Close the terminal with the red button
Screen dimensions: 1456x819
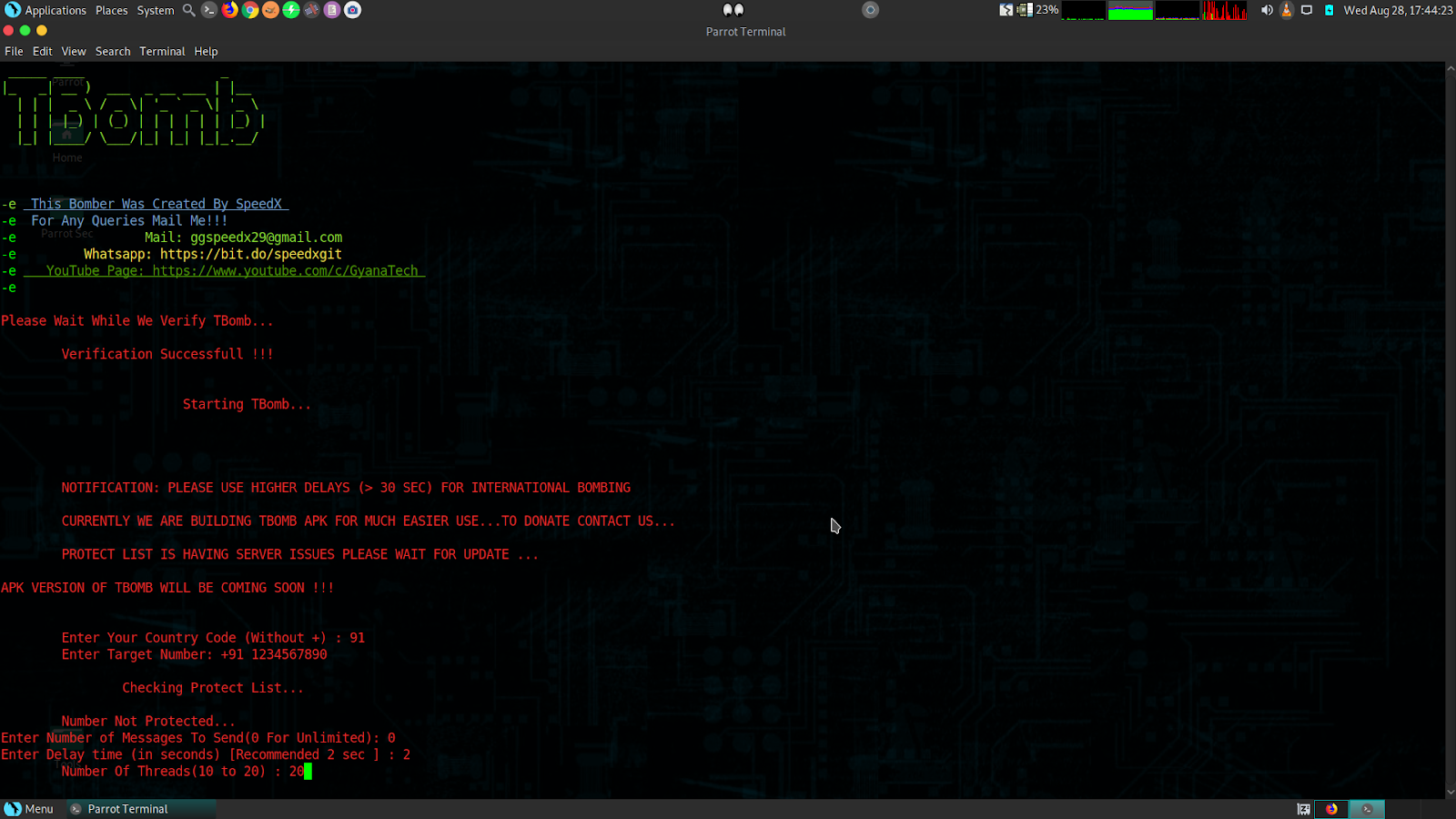(x=8, y=30)
